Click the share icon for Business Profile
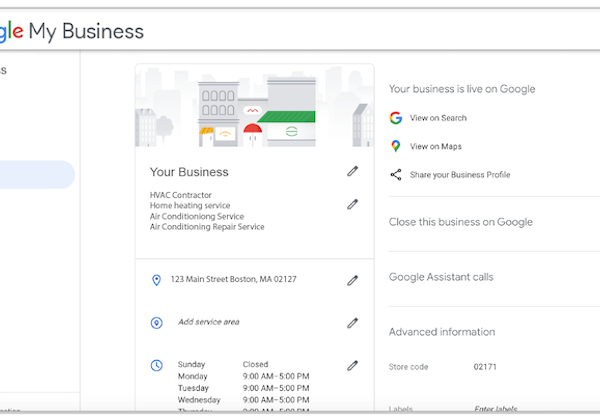The width and height of the screenshot is (600, 419). (396, 175)
